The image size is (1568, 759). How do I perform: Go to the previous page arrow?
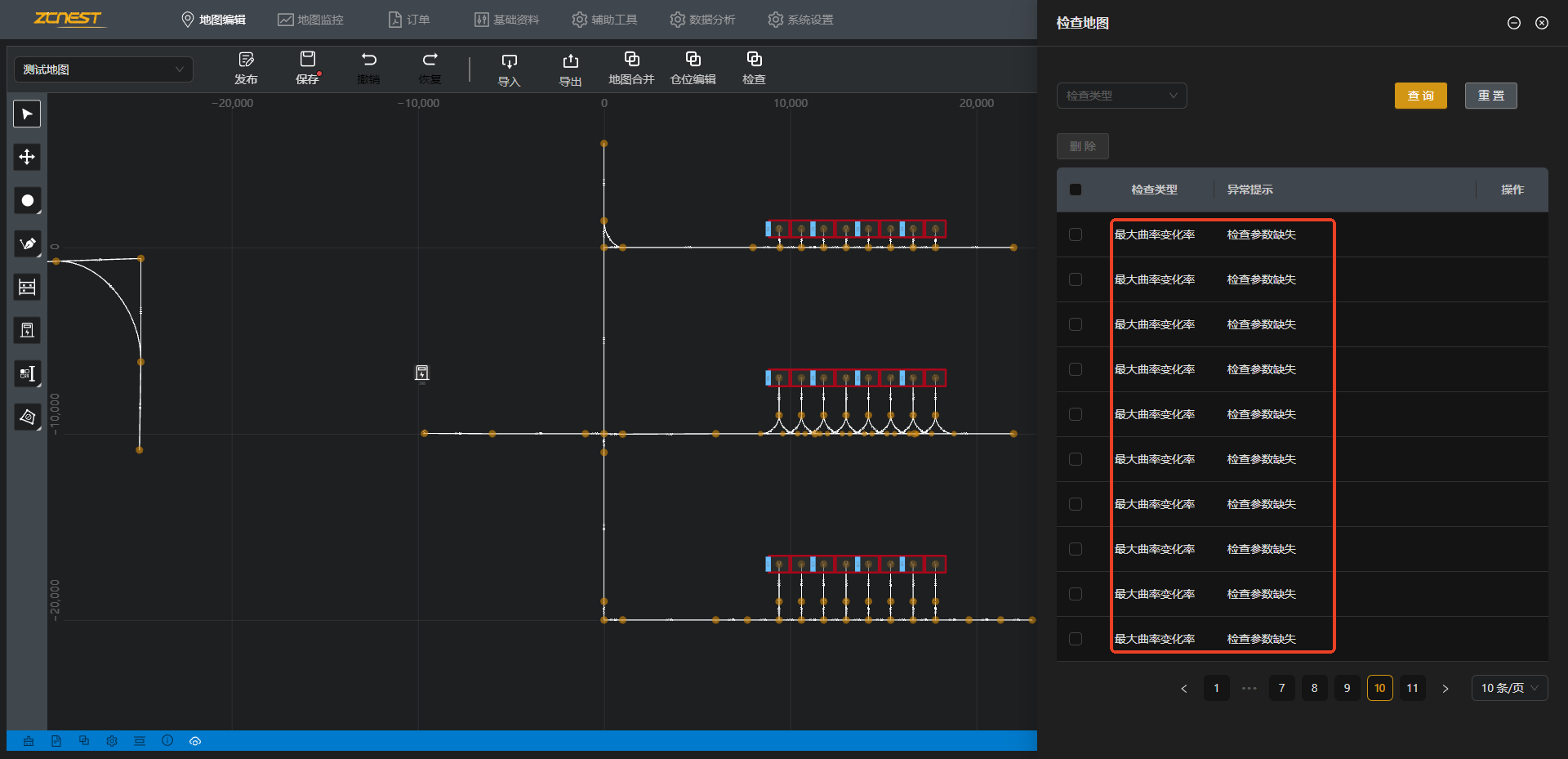point(1184,688)
